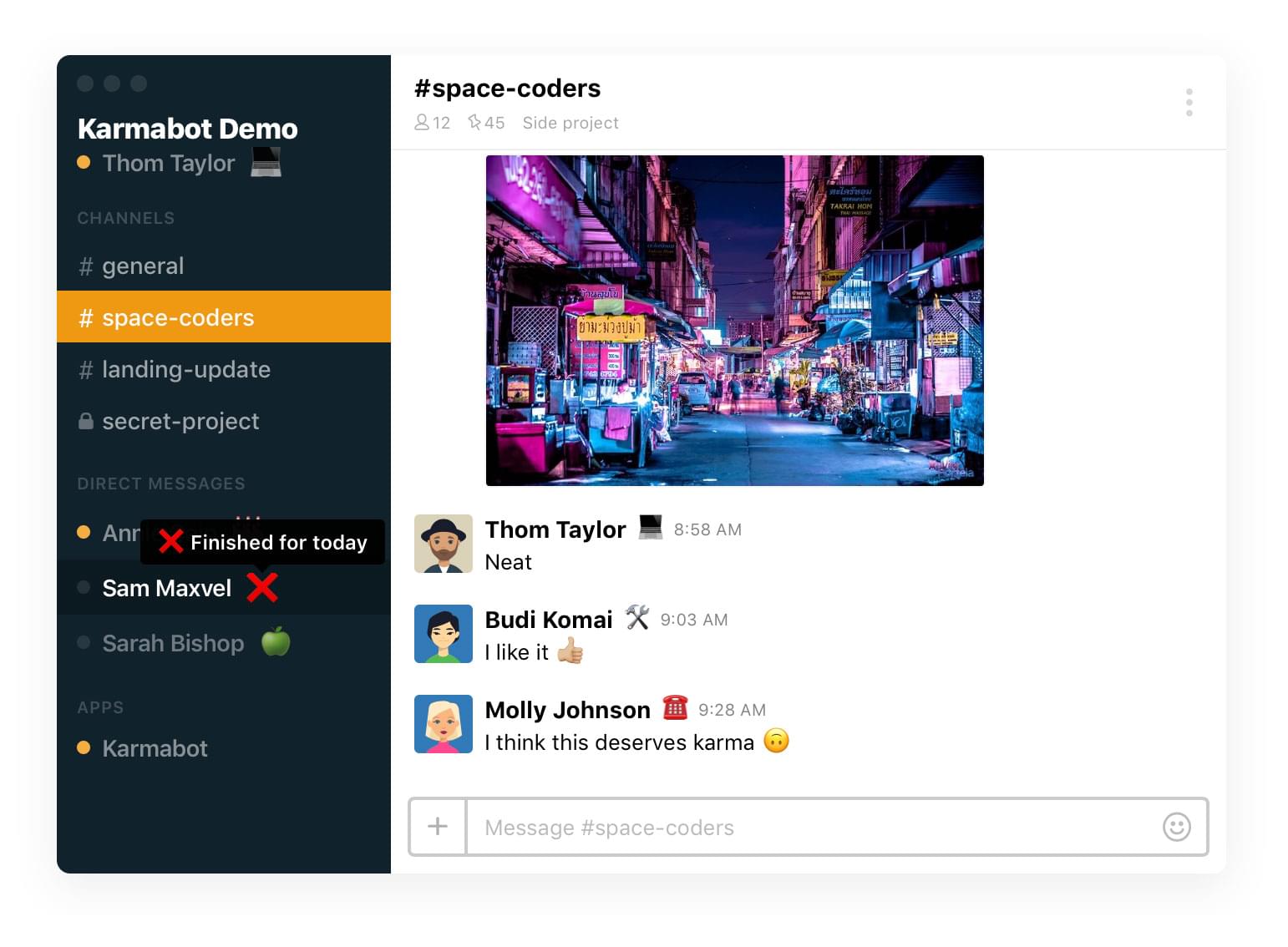
Task: Open the channel options three-dot menu
Action: point(1189,102)
